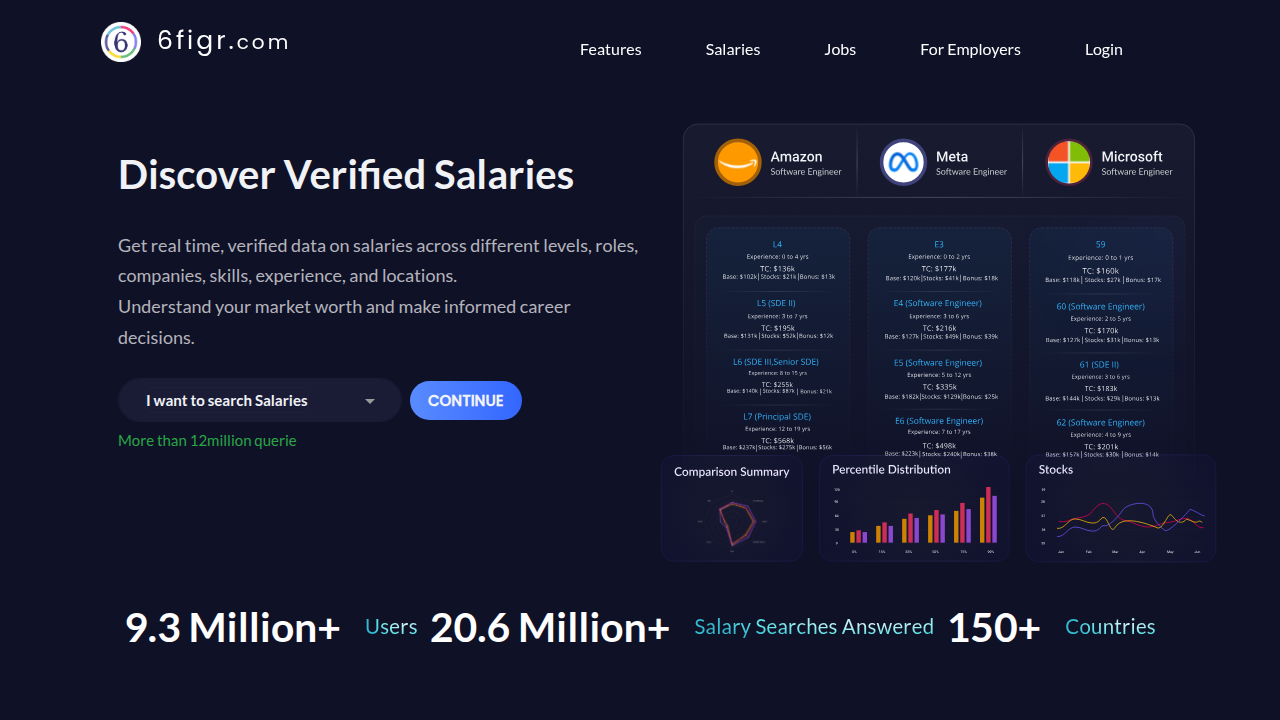Expand the 'I want to search Salaries' dropdown
1280x720 pixels.
point(260,400)
